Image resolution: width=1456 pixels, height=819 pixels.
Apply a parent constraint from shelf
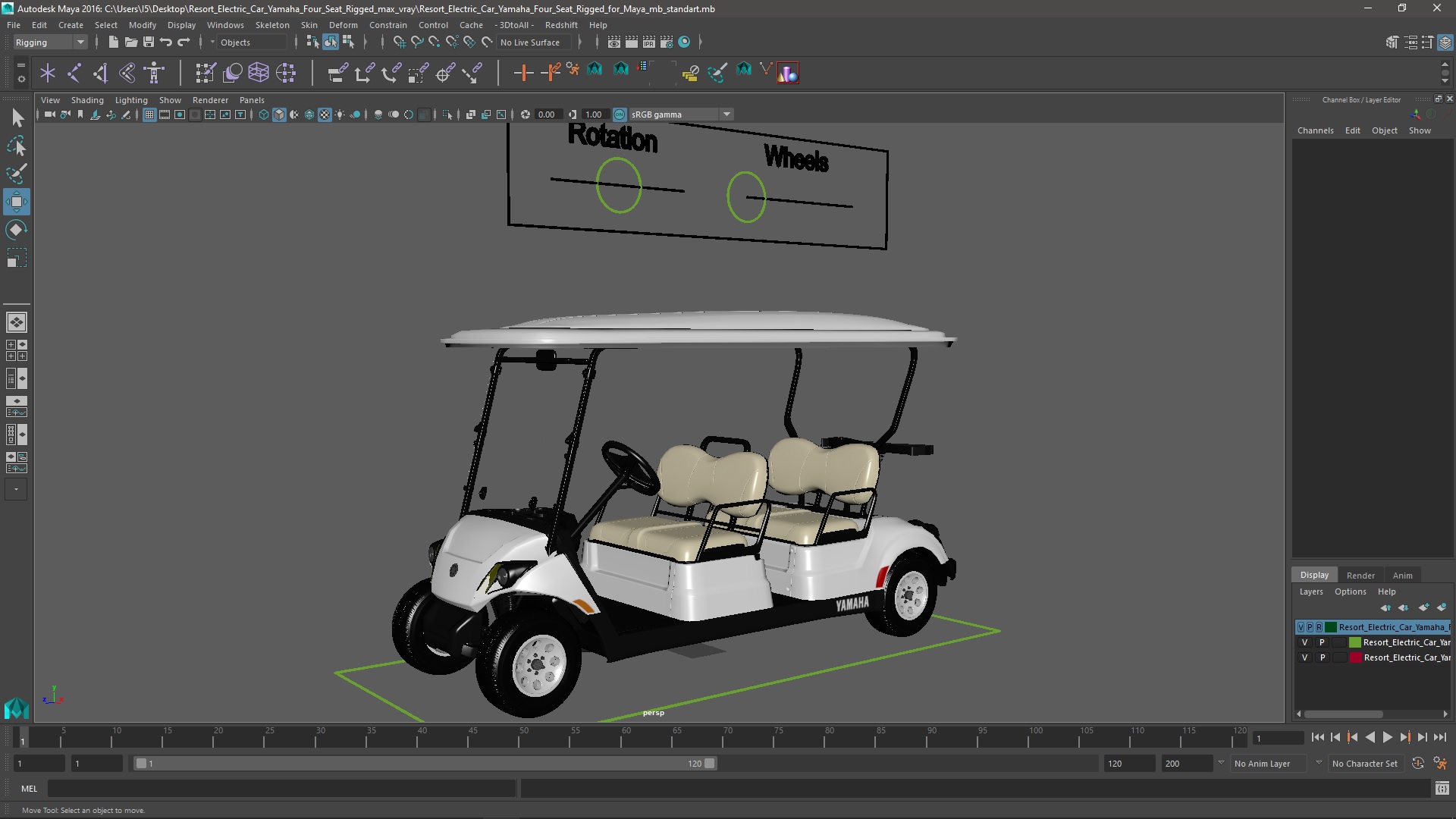pyautogui.click(x=337, y=73)
